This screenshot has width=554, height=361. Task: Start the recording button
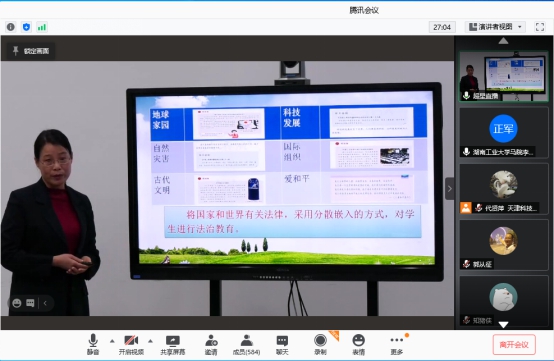(x=320, y=345)
